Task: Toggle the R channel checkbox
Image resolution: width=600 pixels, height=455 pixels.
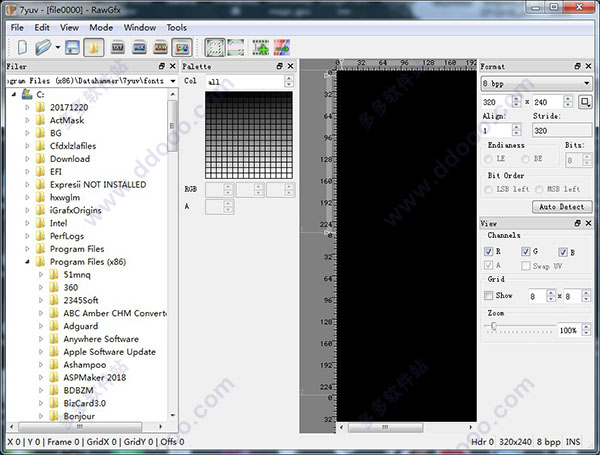Action: (488, 251)
